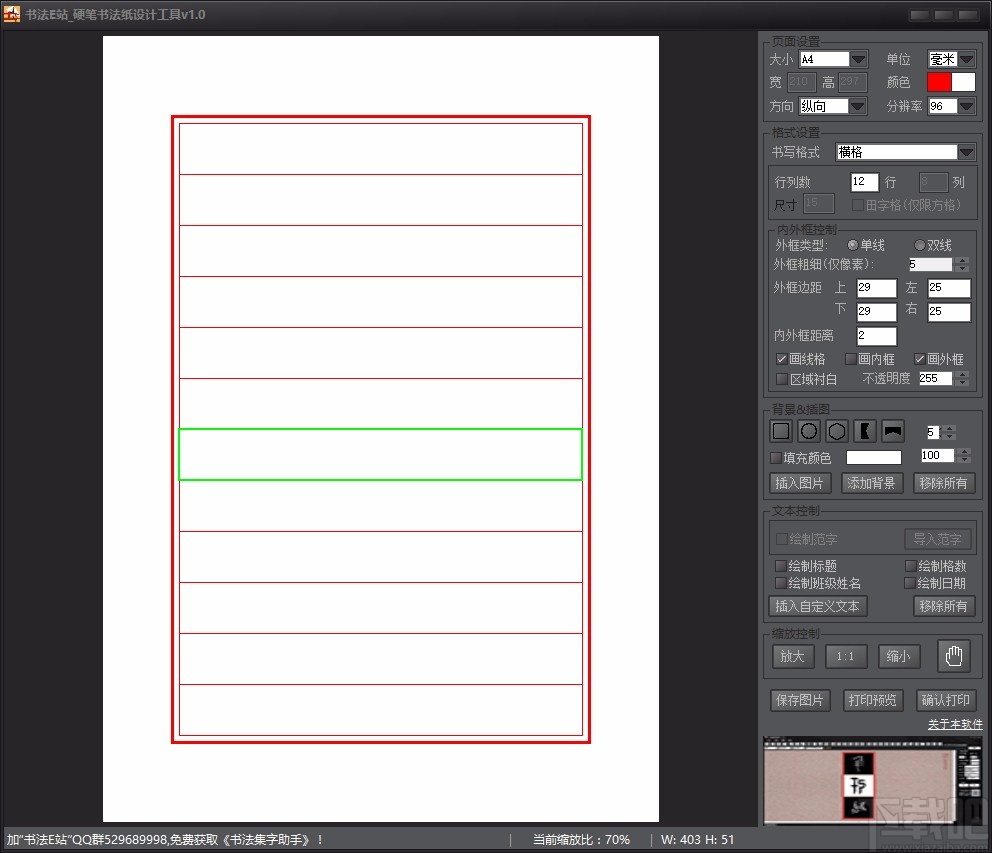Select the vertical bracket shape icon
The image size is (992, 853).
pyautogui.click(x=864, y=432)
